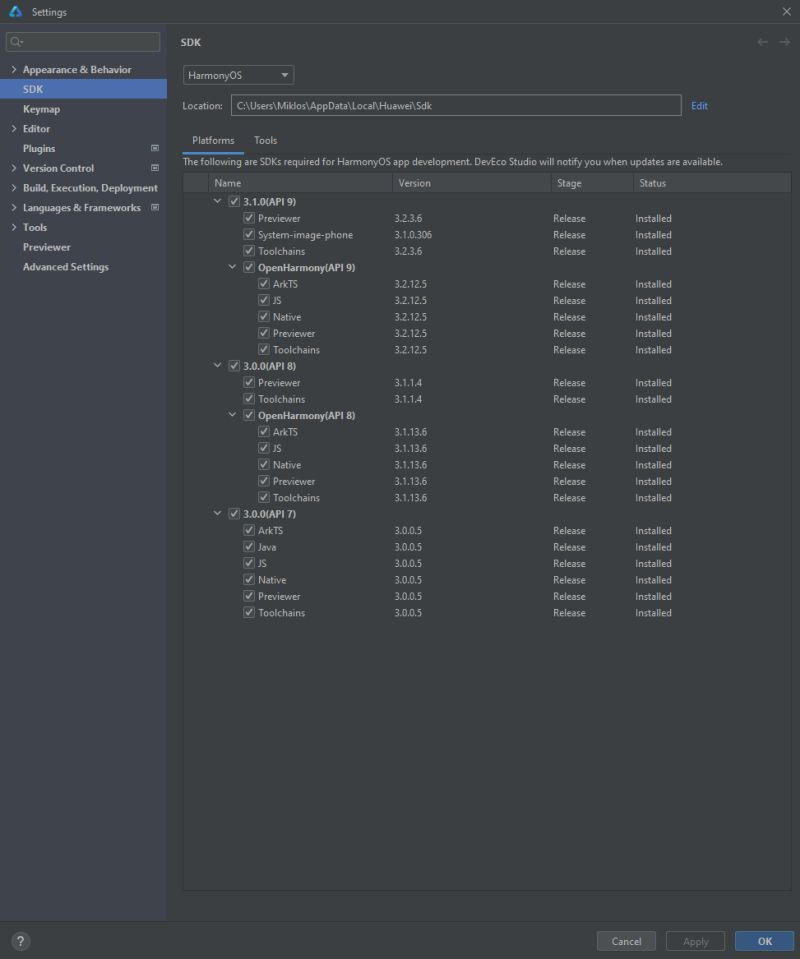This screenshot has width=800, height=959.
Task: Disable the Java checkbox under 3.0.0(API 7)
Action: [x=247, y=547]
